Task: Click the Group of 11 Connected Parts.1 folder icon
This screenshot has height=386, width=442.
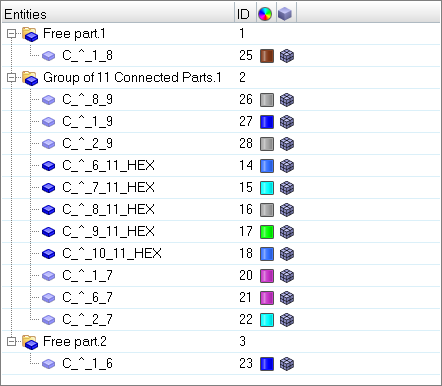Action: pyautogui.click(x=30, y=78)
